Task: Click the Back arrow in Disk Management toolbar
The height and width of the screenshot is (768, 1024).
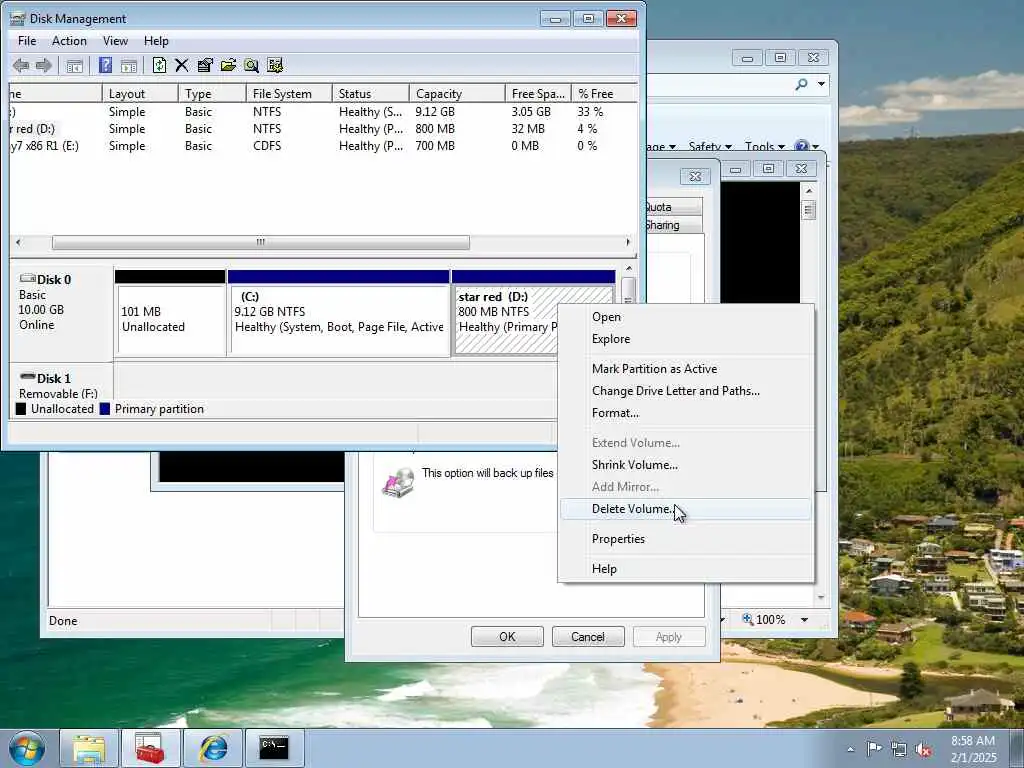Action: pyautogui.click(x=21, y=65)
